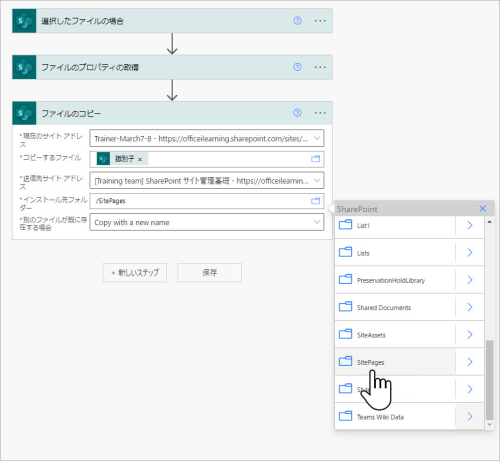Expand chevron of folder below SitePages

(470, 389)
